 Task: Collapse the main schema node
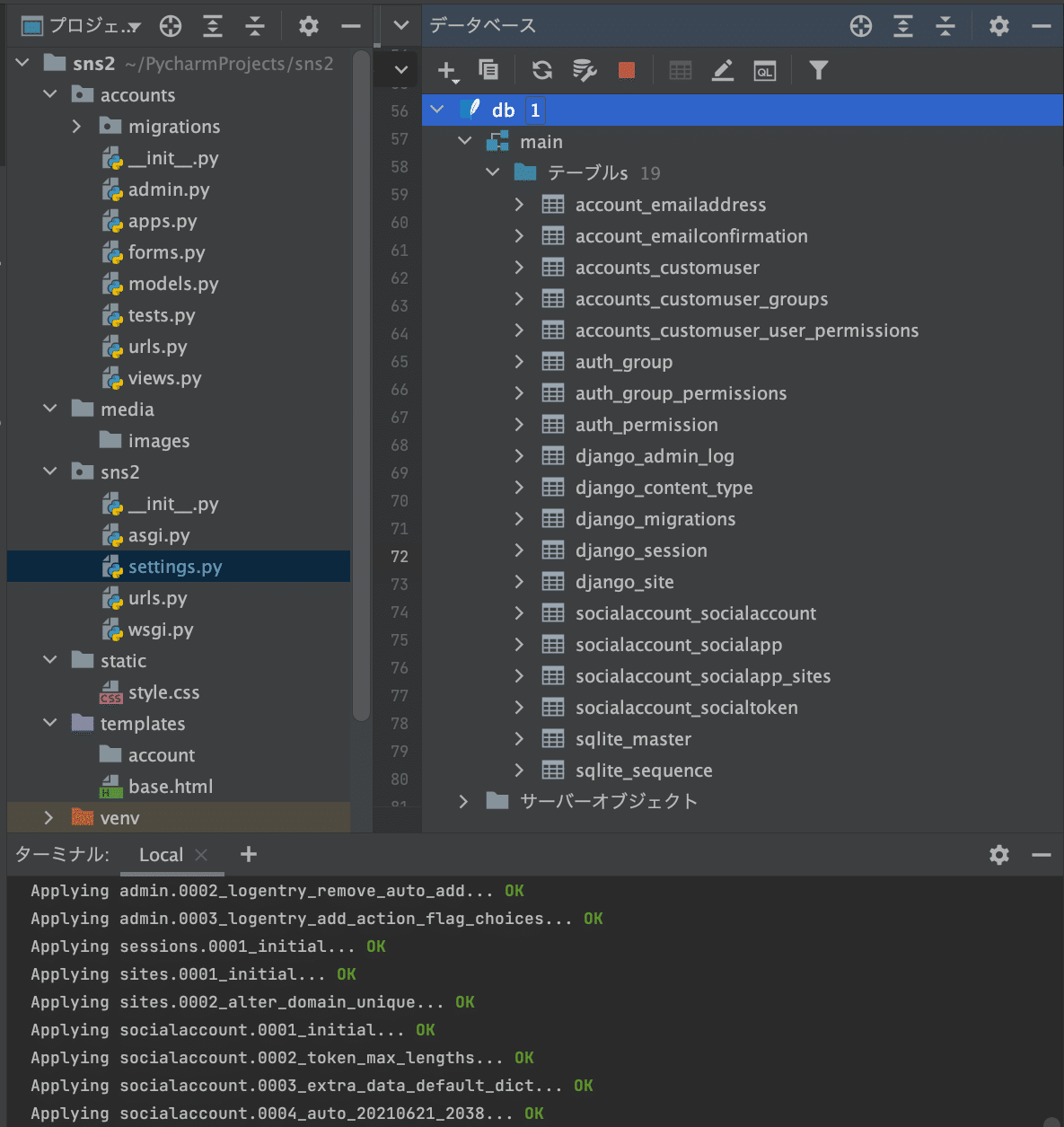[x=465, y=141]
